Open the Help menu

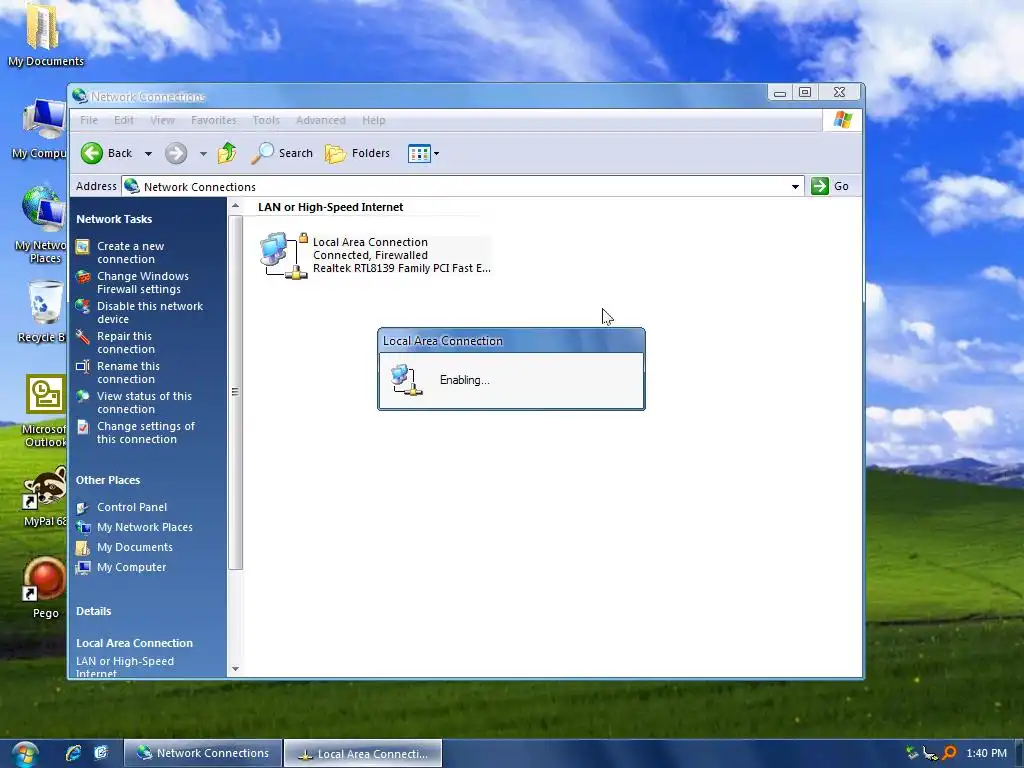[x=374, y=120]
